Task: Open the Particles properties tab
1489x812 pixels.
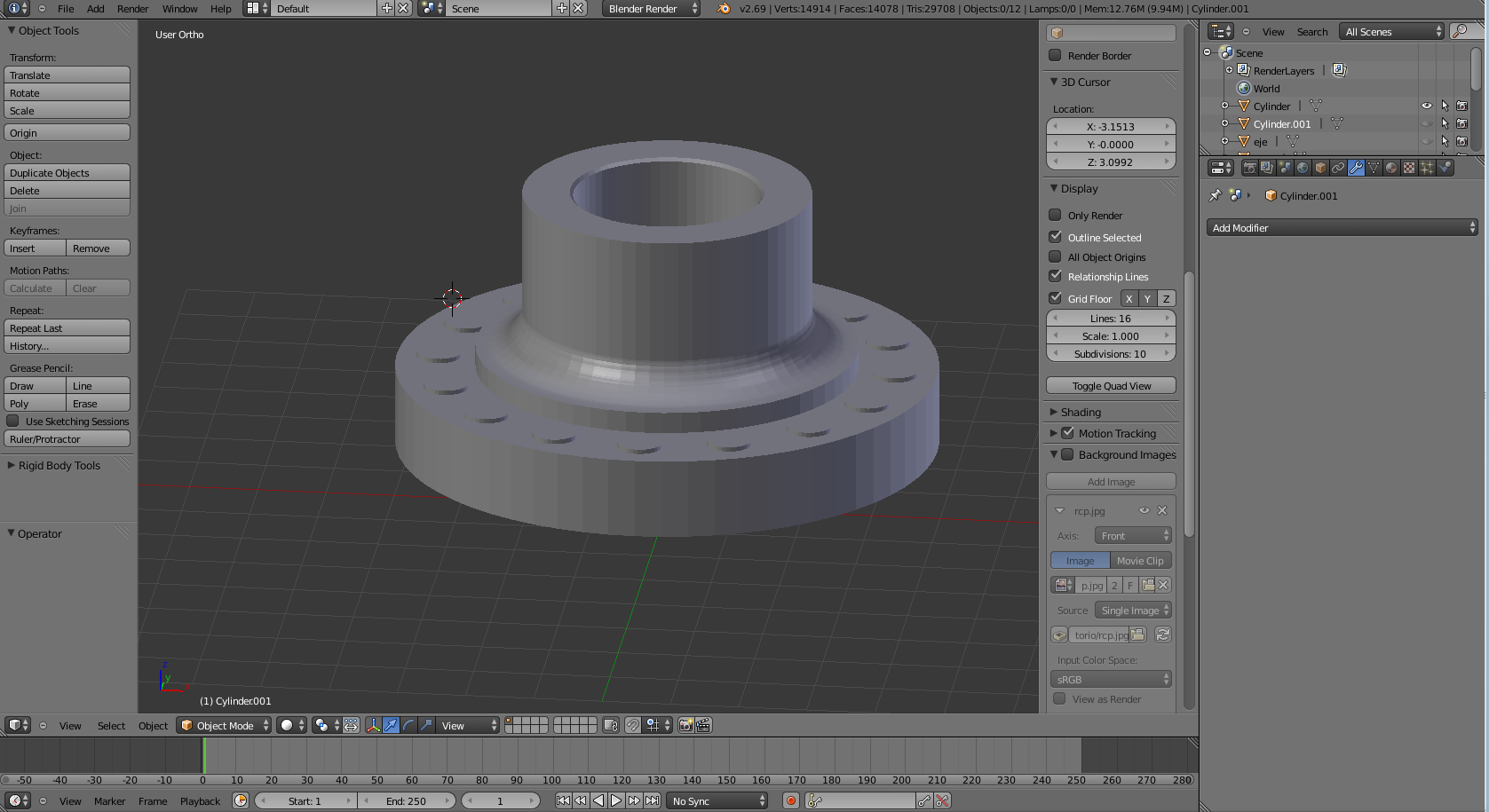Action: pos(1427,168)
